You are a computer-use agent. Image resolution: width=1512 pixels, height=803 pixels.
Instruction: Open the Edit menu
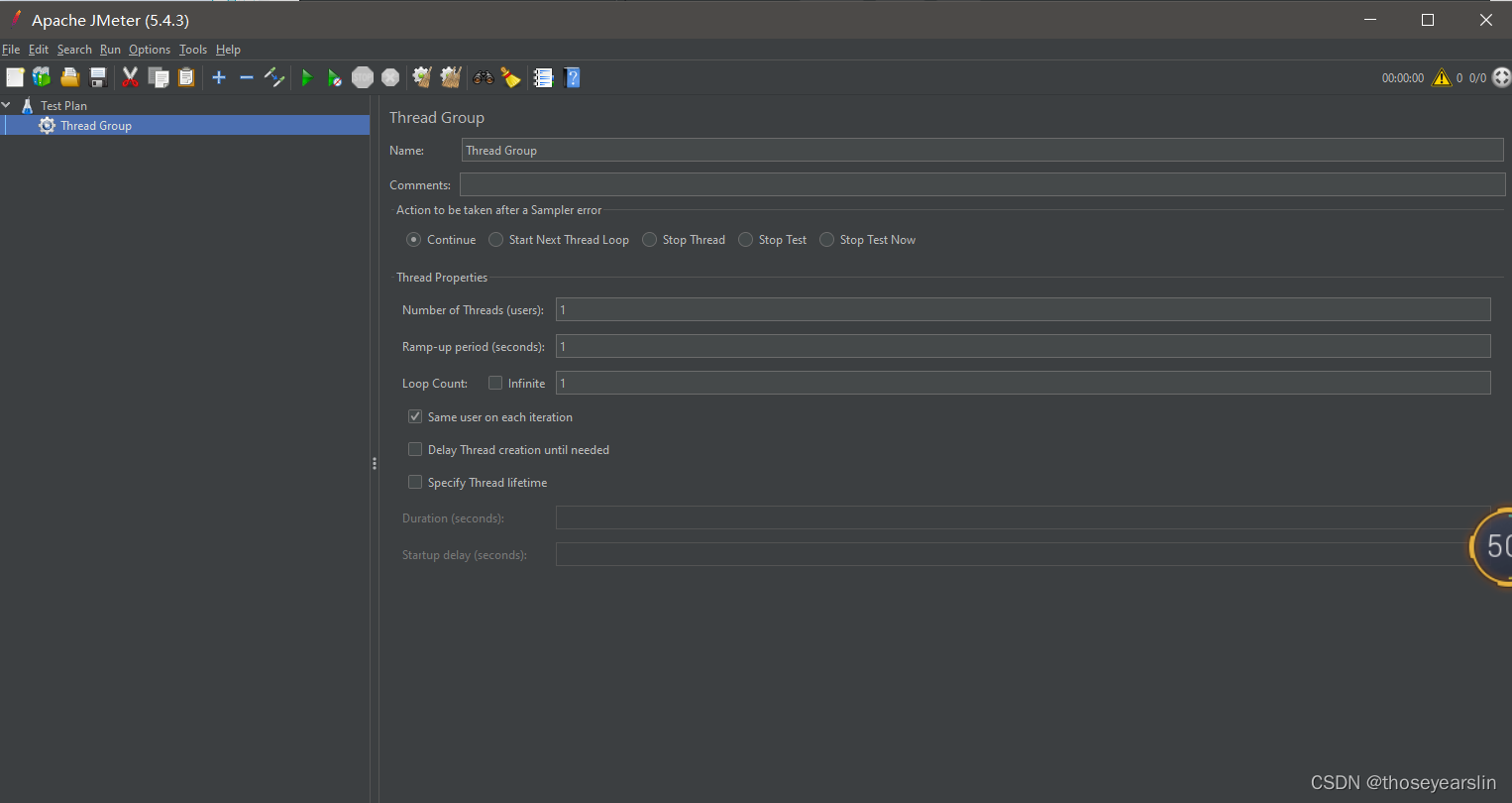coord(39,50)
